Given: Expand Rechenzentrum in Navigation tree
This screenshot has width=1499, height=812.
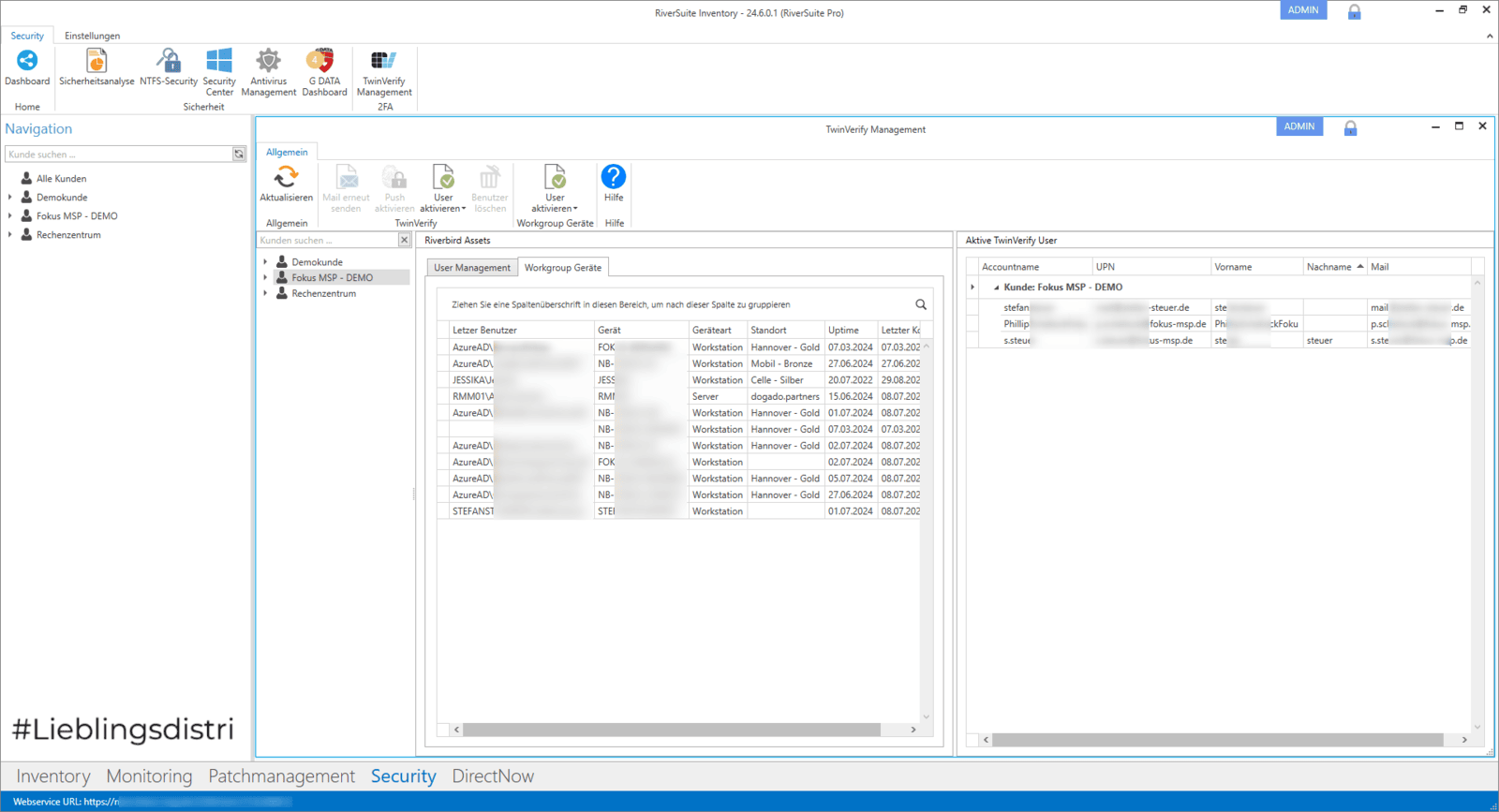Looking at the screenshot, I should [10, 234].
